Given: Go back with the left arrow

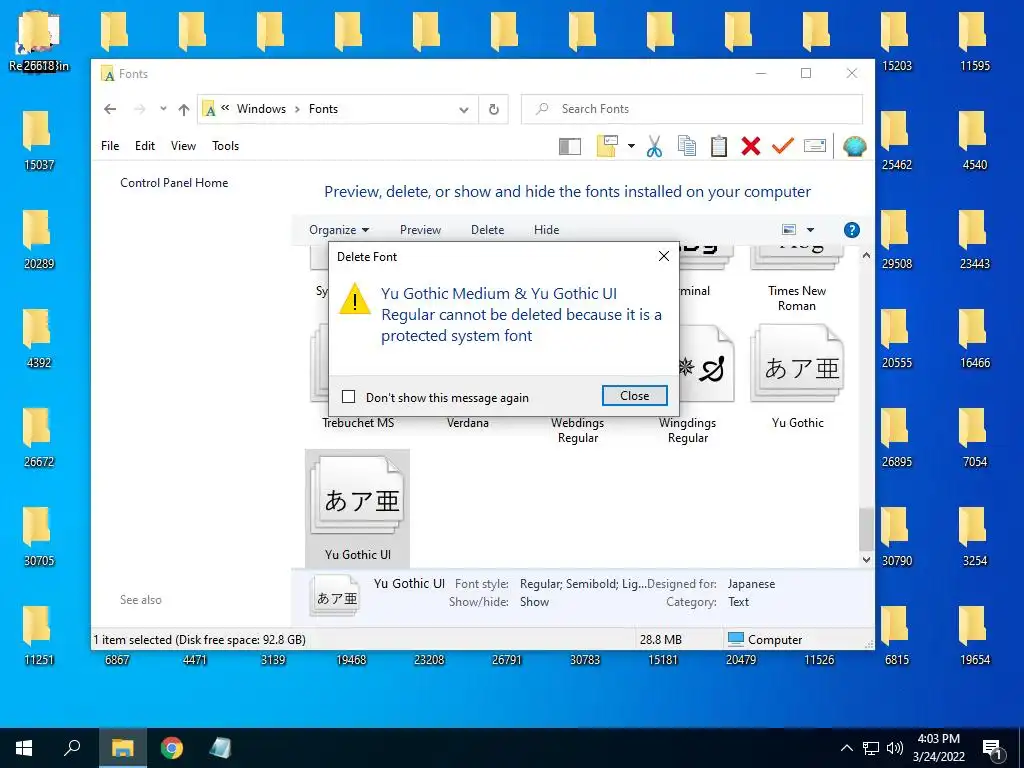Looking at the screenshot, I should coord(110,109).
